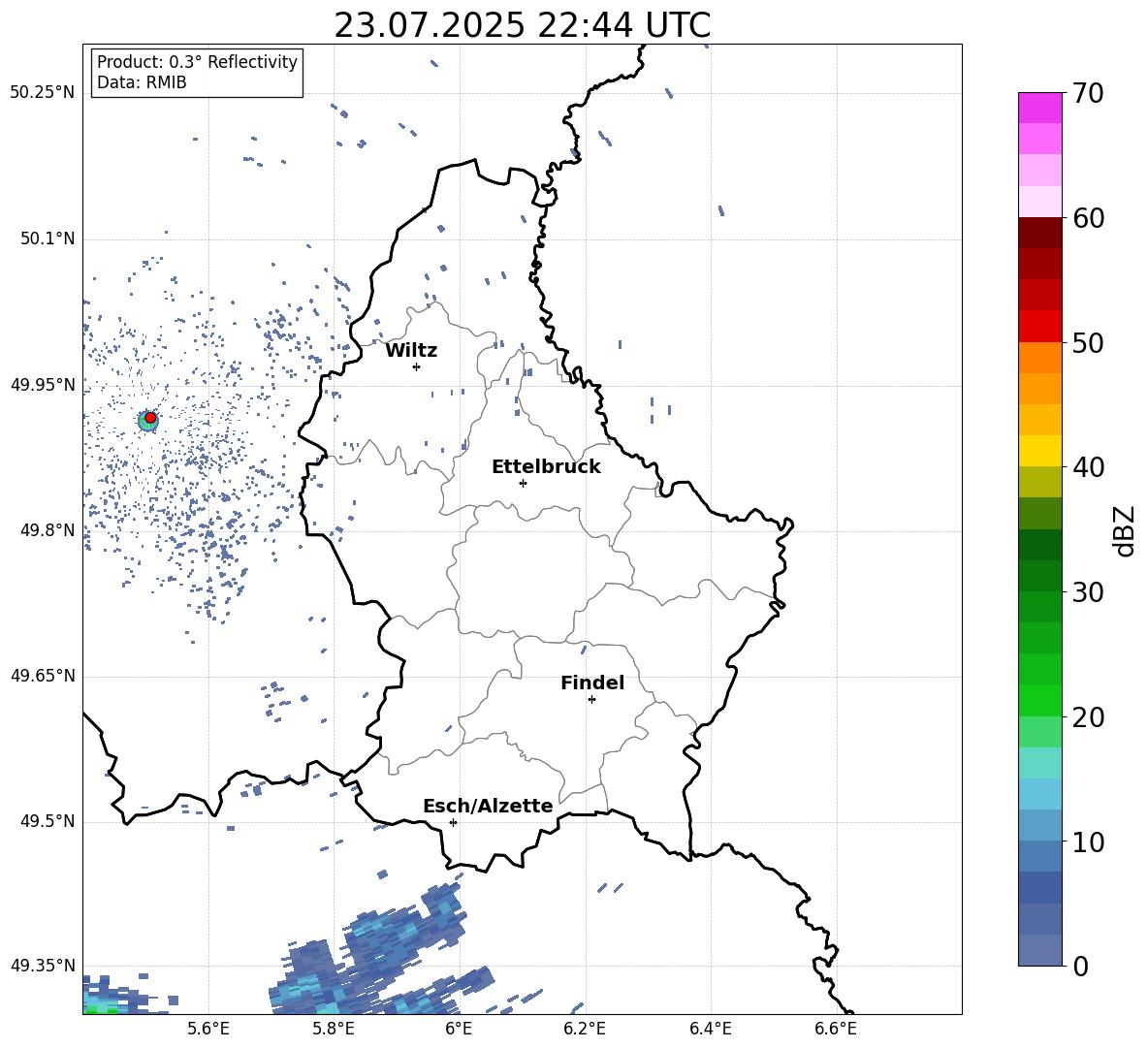Click the 6.2°E longitude label

tap(585, 1030)
